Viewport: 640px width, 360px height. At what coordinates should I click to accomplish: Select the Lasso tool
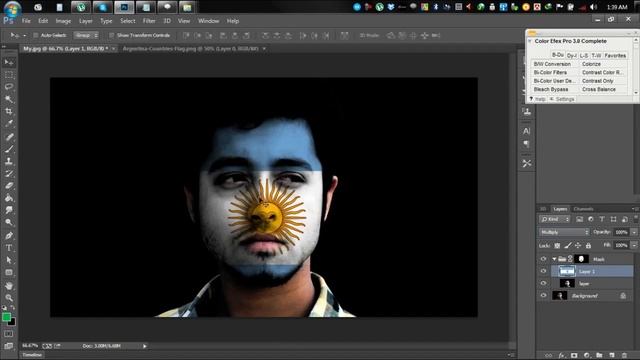9,87
